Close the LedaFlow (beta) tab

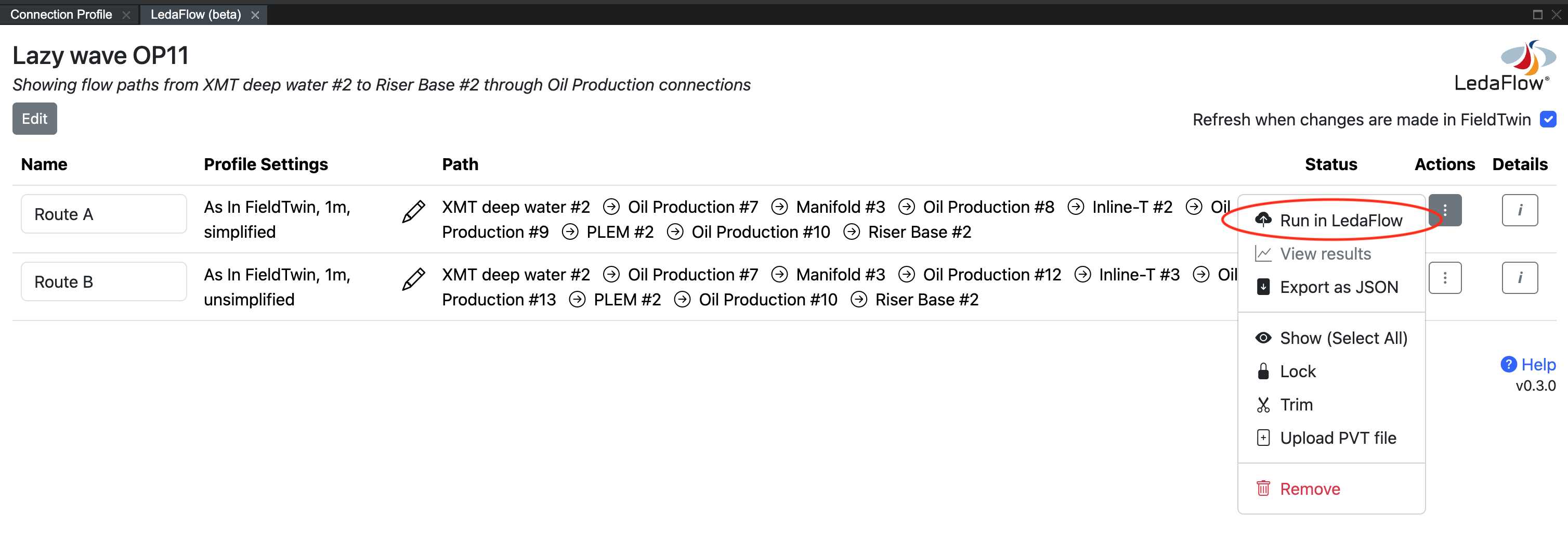[255, 15]
